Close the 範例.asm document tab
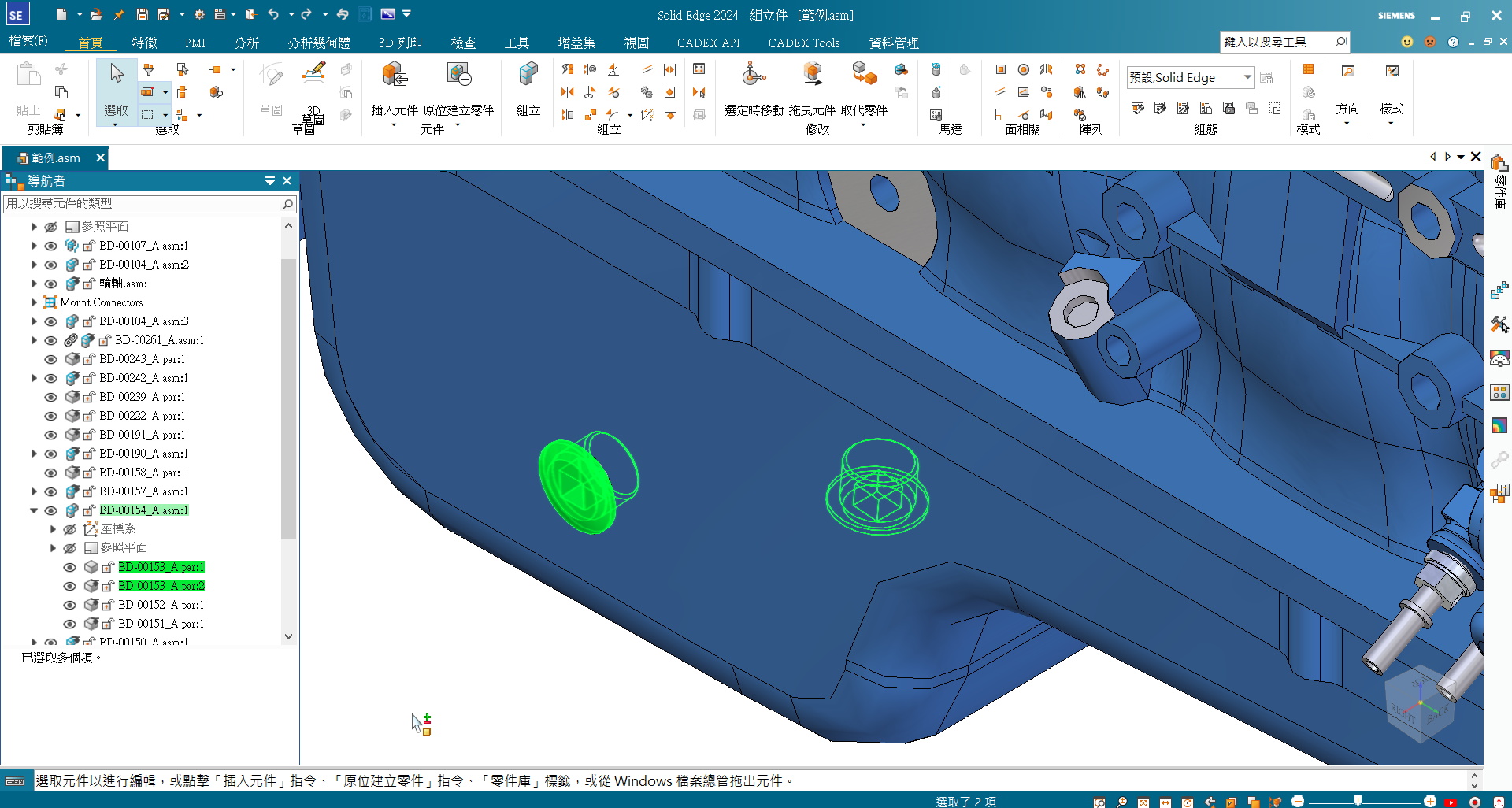Image resolution: width=1512 pixels, height=808 pixels. click(x=100, y=158)
